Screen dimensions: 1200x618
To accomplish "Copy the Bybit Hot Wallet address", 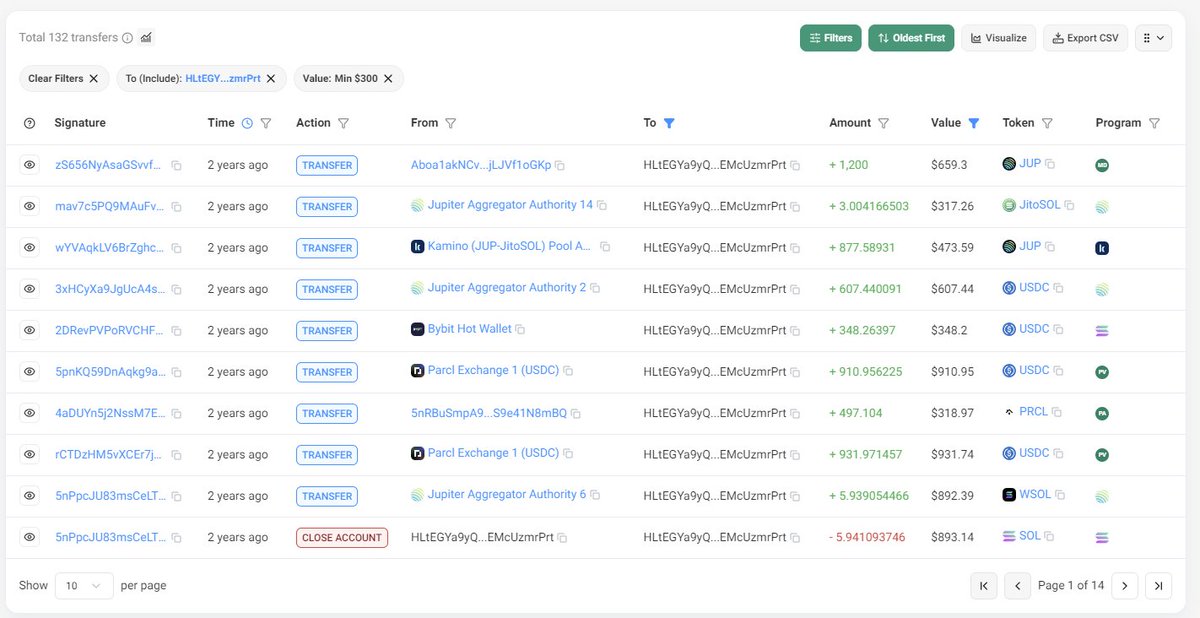I will 520,329.
